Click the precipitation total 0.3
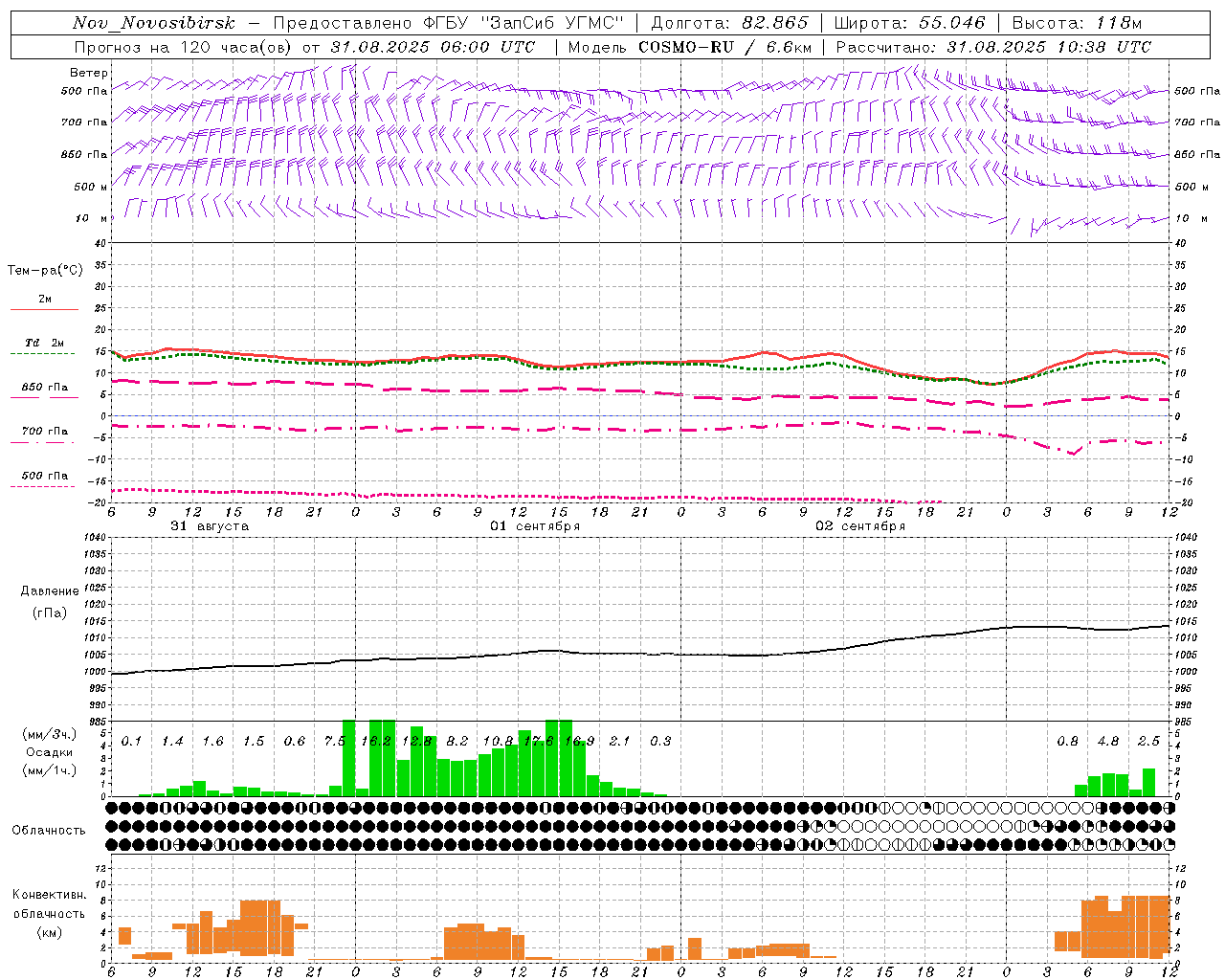1225x980 pixels. (x=660, y=742)
